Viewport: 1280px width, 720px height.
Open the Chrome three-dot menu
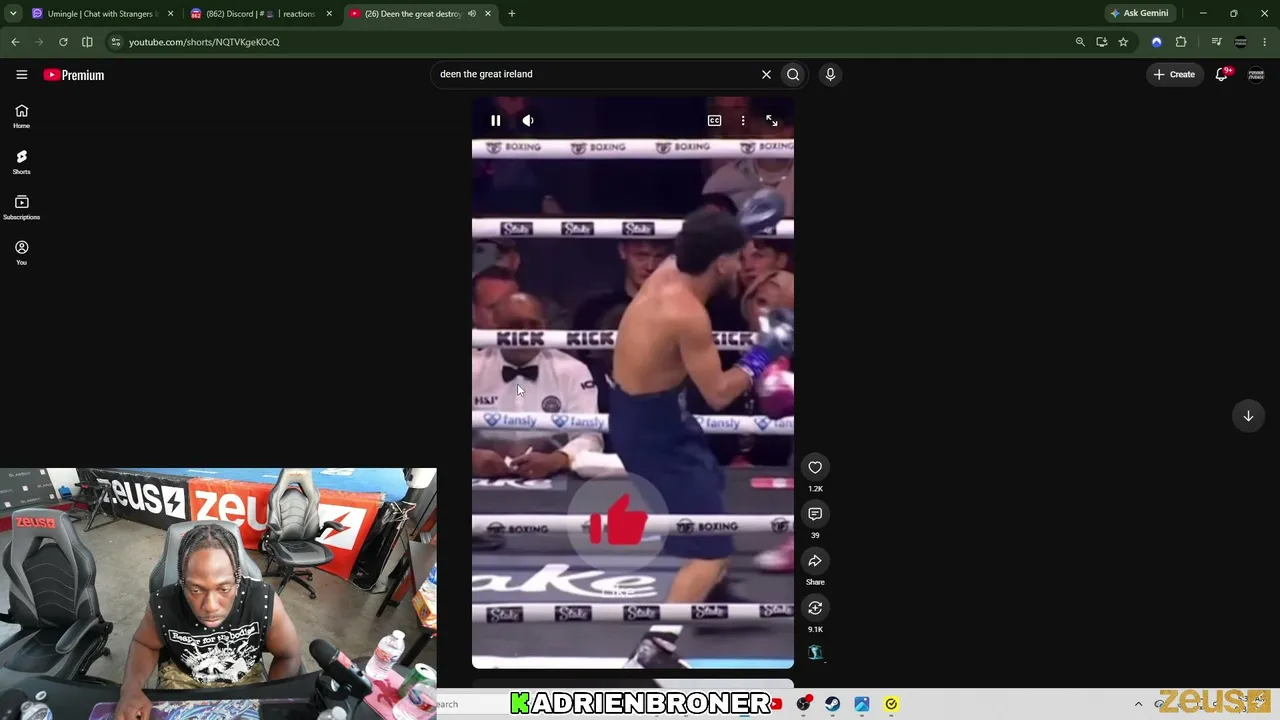coord(1265,42)
